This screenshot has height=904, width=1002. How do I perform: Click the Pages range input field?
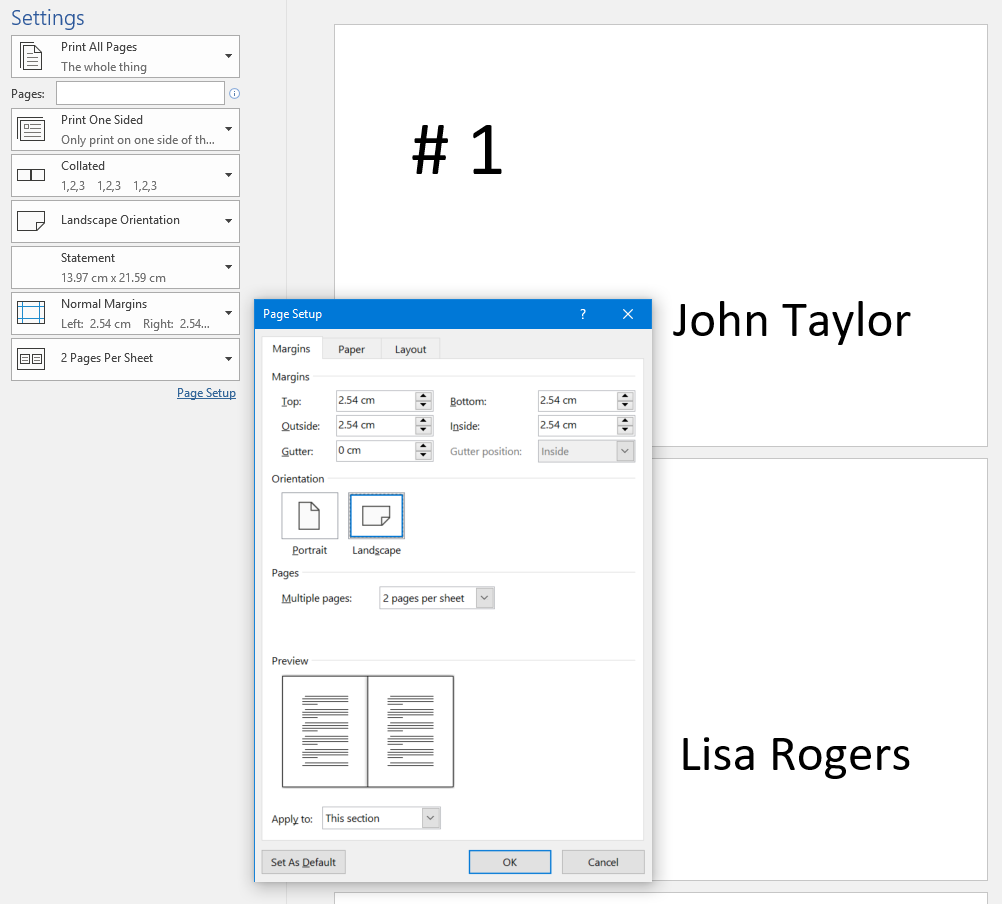(140, 93)
